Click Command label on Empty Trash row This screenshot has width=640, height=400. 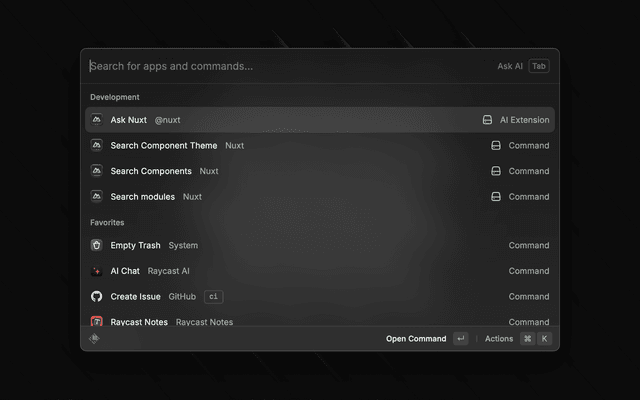(529, 245)
